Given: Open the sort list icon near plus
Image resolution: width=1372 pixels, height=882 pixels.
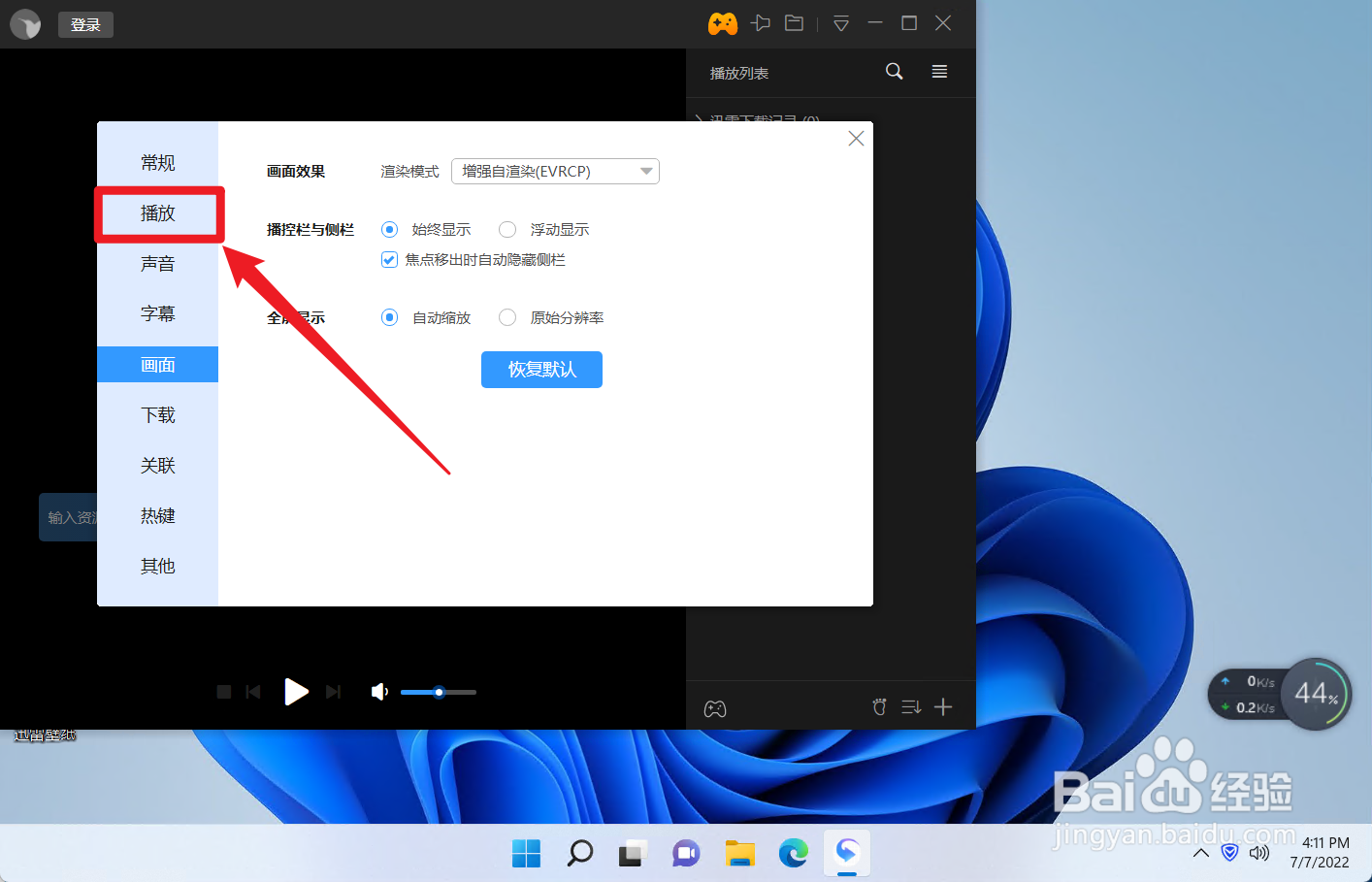Looking at the screenshot, I should coord(910,706).
